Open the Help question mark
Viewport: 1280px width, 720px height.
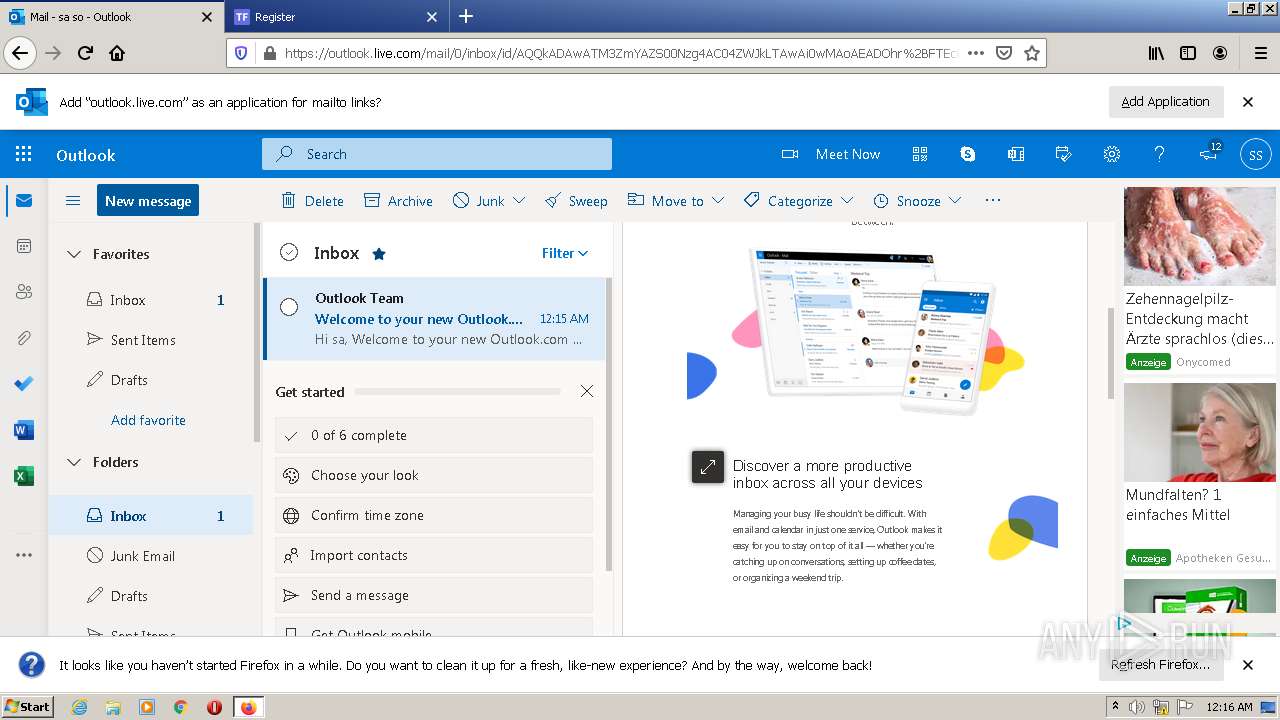point(1159,154)
